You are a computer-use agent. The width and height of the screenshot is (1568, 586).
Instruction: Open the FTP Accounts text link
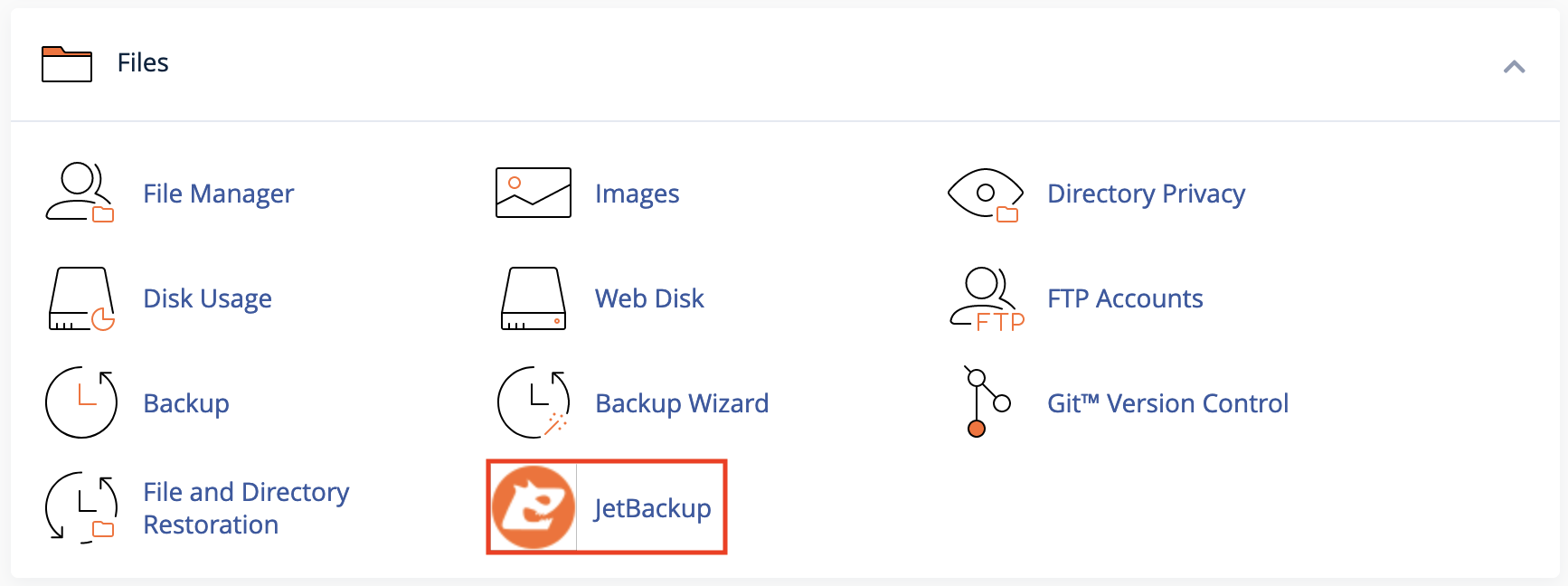(x=1125, y=298)
